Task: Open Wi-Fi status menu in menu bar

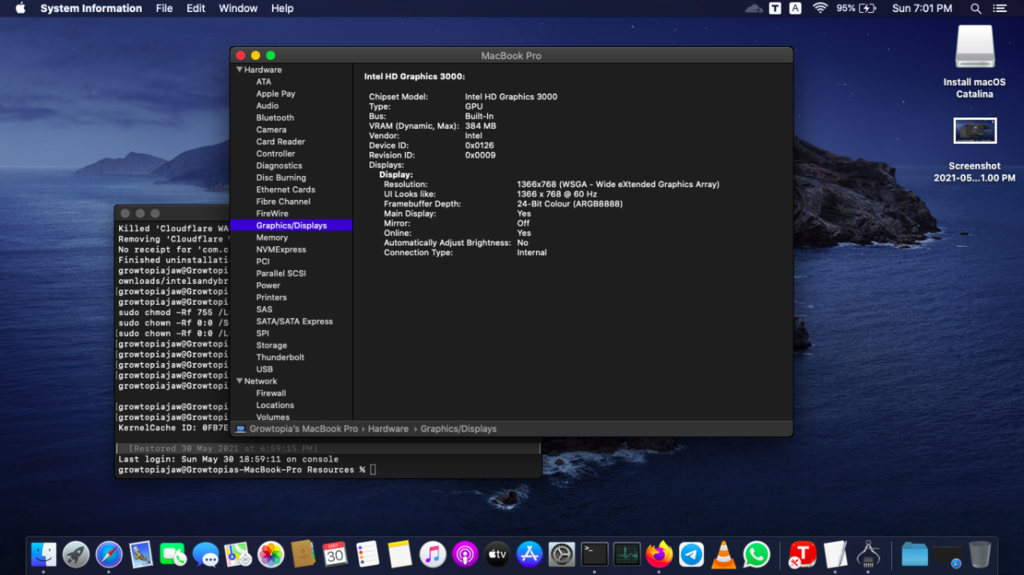Action: 820,8
